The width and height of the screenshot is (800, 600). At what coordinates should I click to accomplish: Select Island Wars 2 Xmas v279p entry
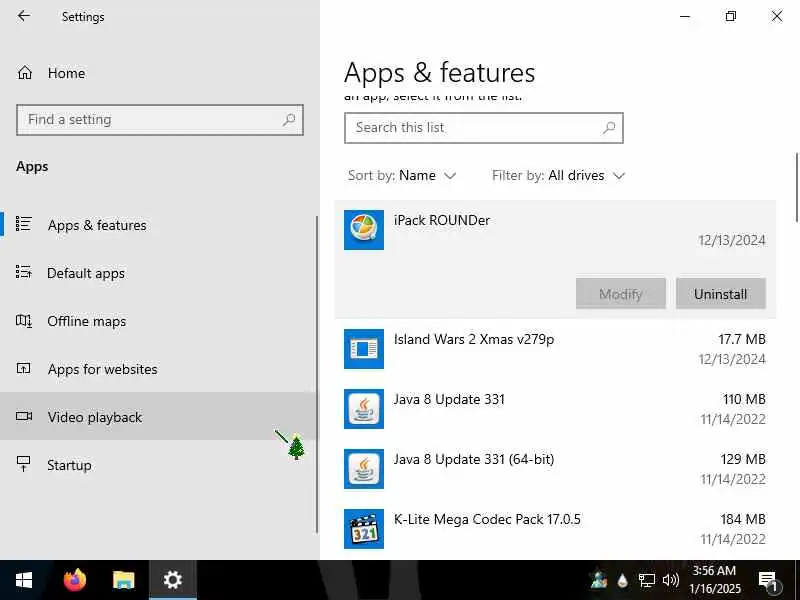(x=474, y=339)
